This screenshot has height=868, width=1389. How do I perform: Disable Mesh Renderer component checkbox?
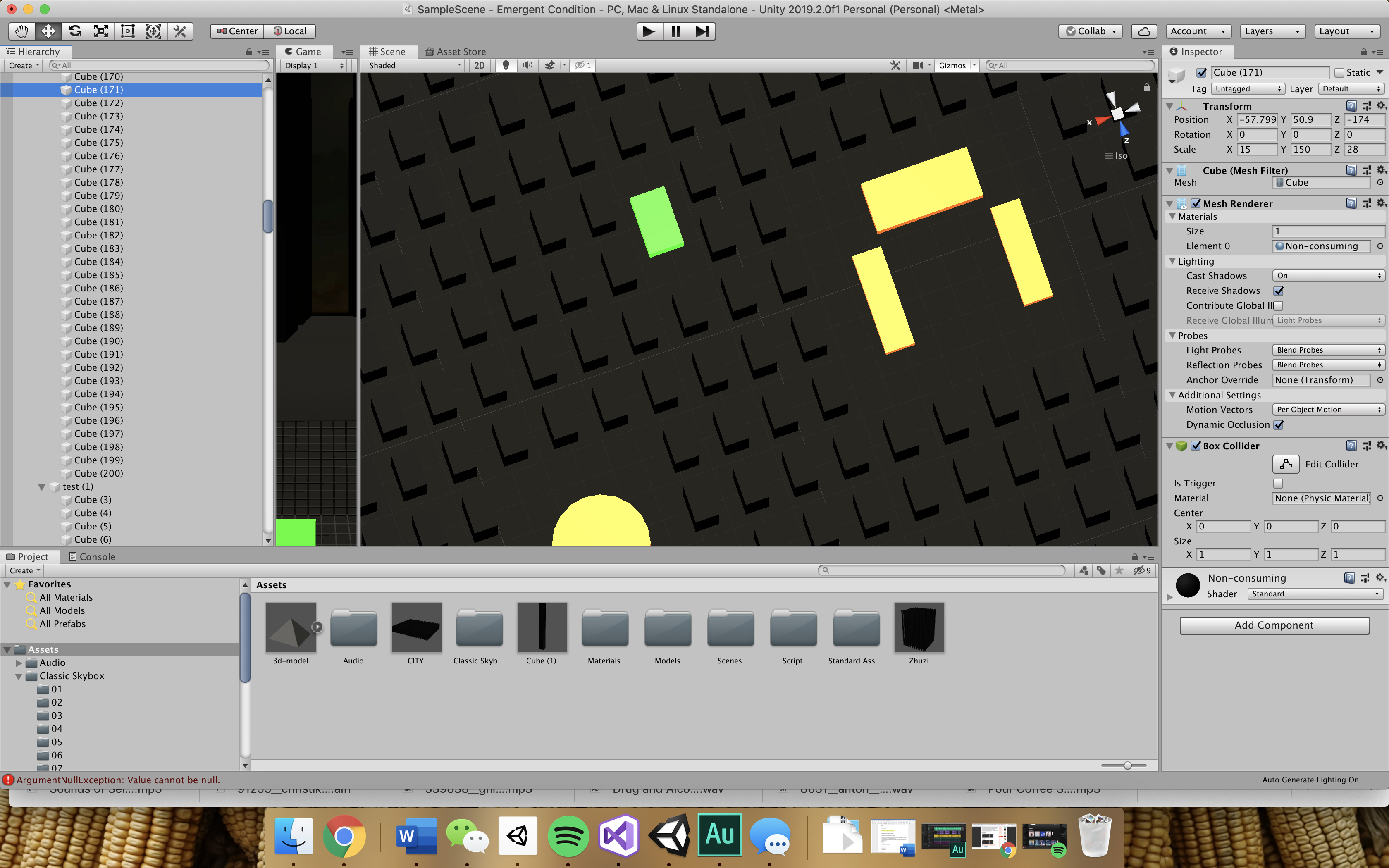[1196, 204]
